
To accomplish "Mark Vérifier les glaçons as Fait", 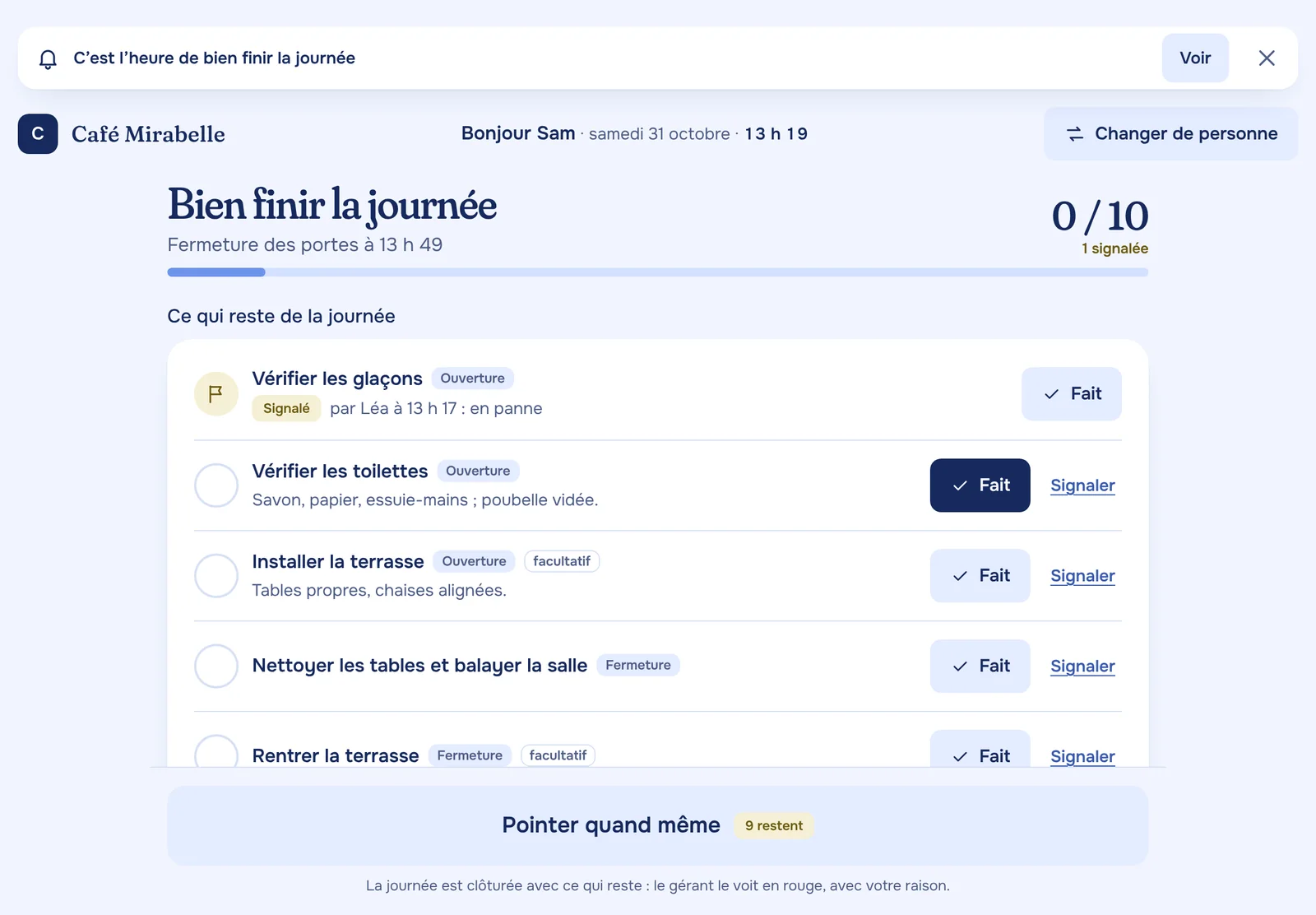I will pos(1072,393).
